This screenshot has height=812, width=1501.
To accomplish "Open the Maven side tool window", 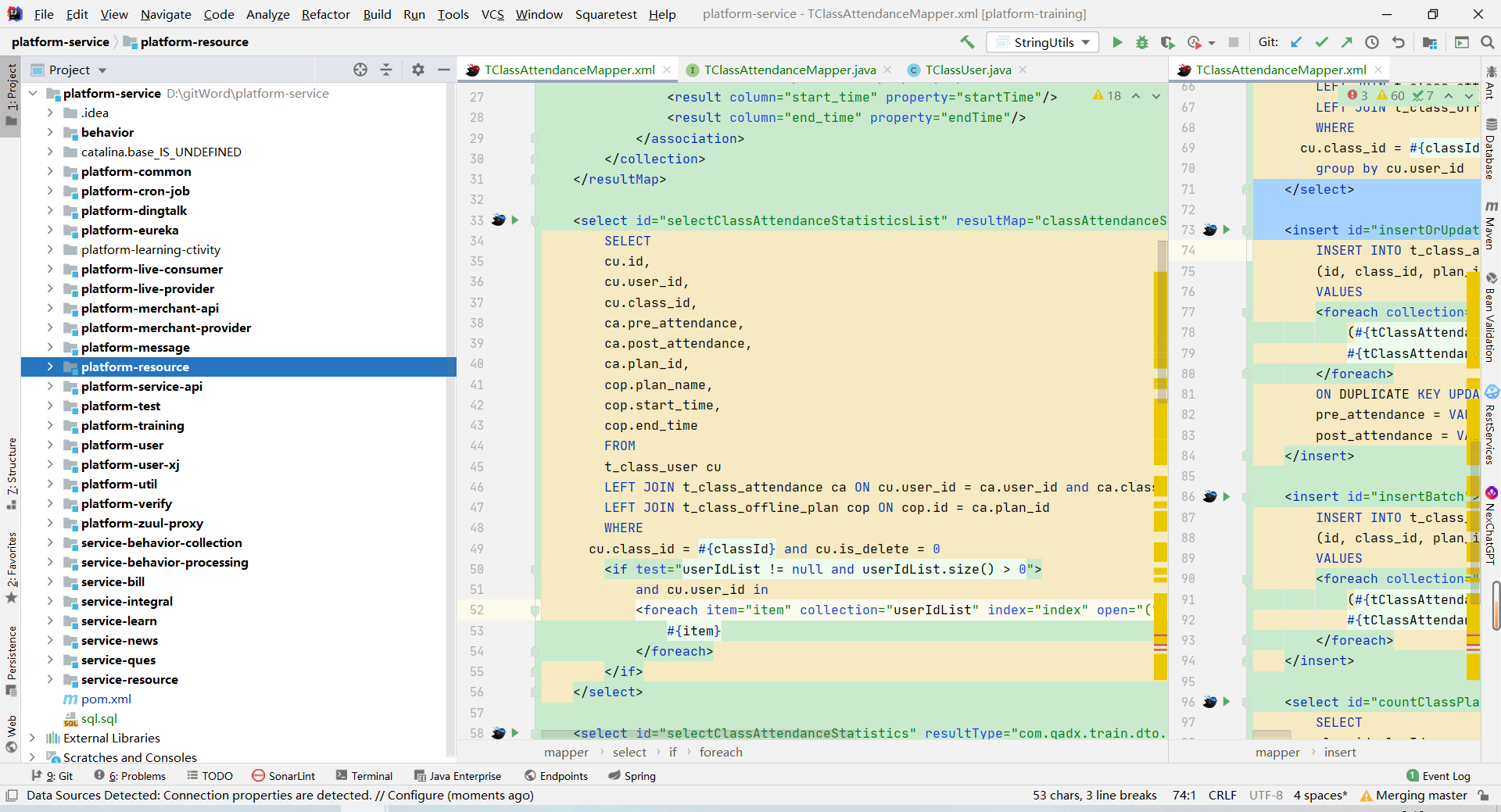I will pos(1491,225).
